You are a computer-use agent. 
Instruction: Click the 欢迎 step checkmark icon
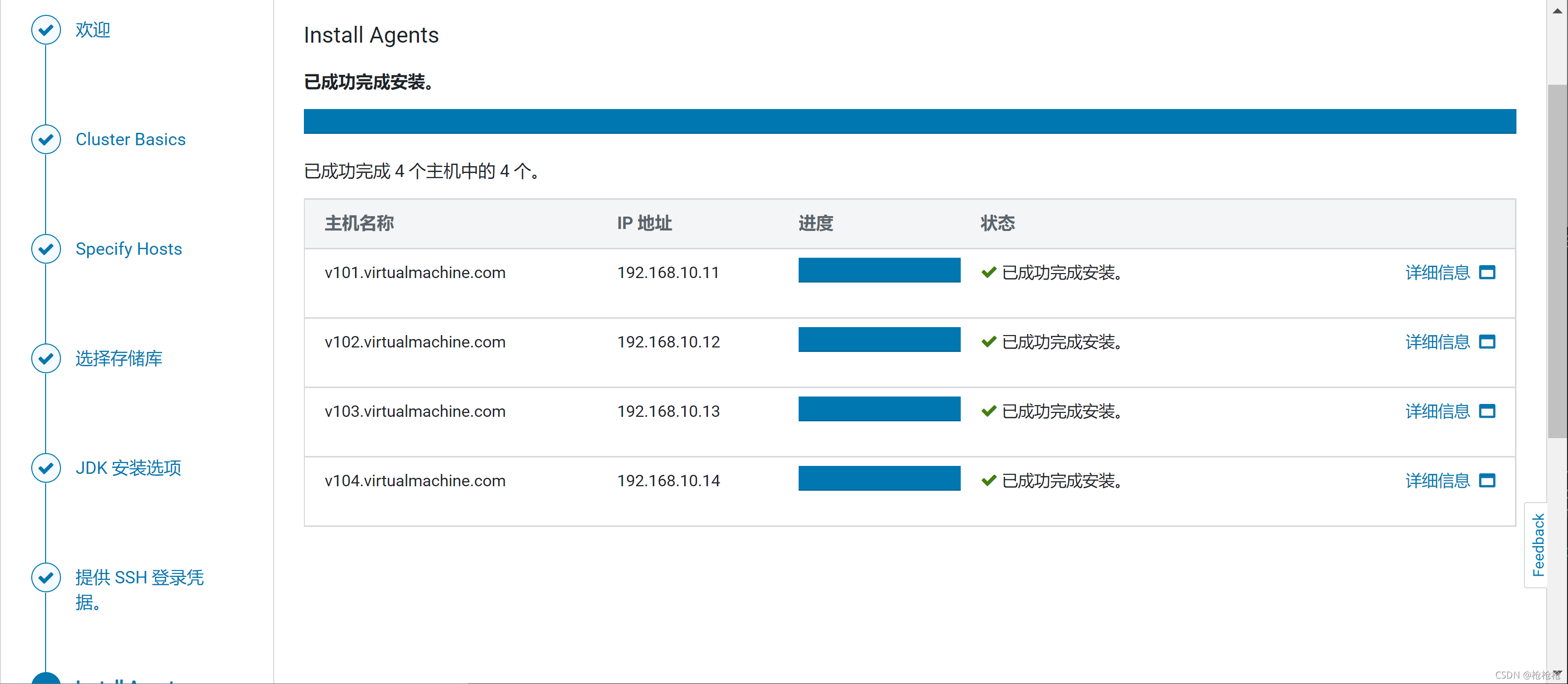coord(46,30)
